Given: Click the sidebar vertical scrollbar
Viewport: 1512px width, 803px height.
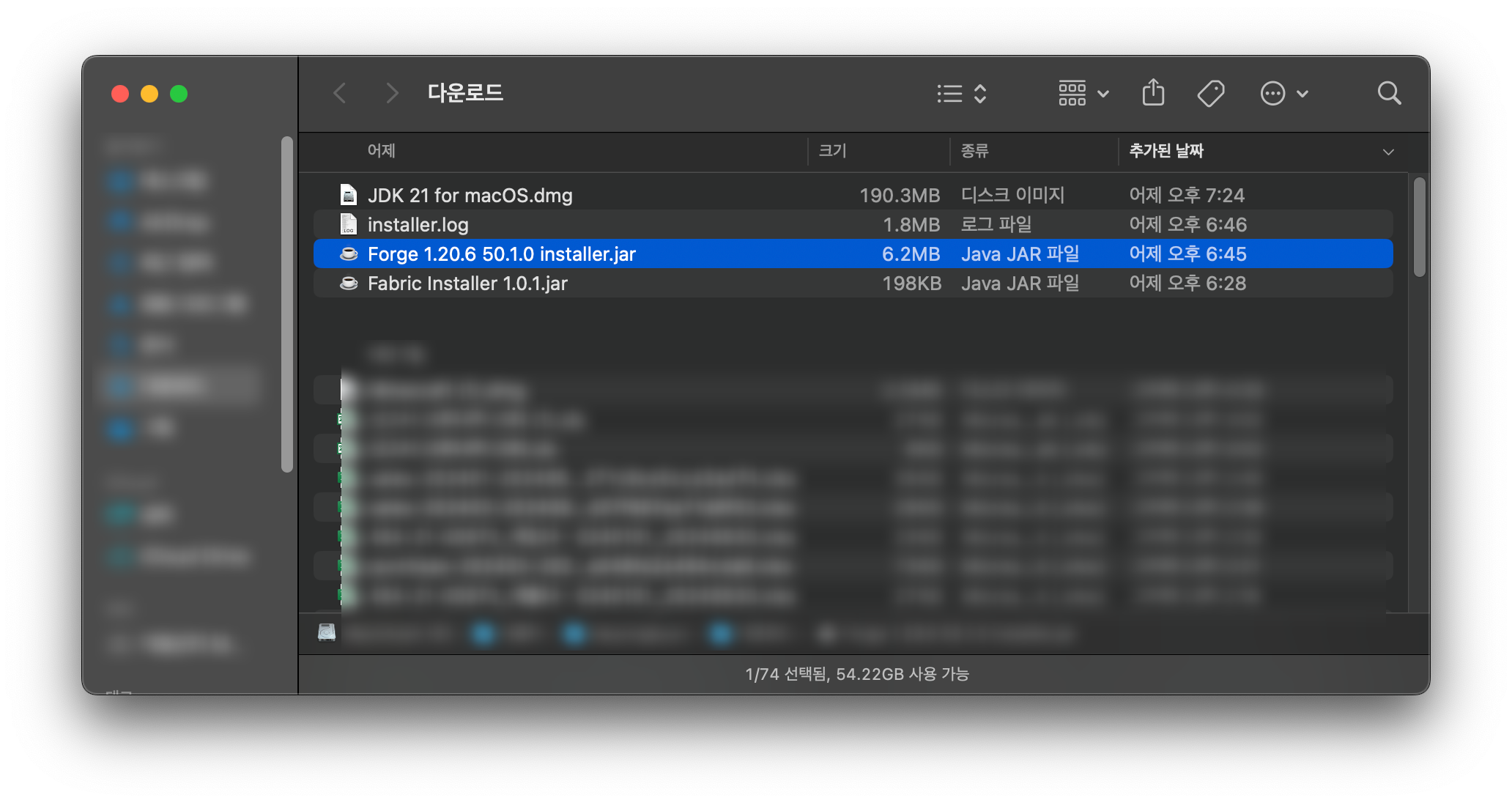Looking at the screenshot, I should [287, 304].
